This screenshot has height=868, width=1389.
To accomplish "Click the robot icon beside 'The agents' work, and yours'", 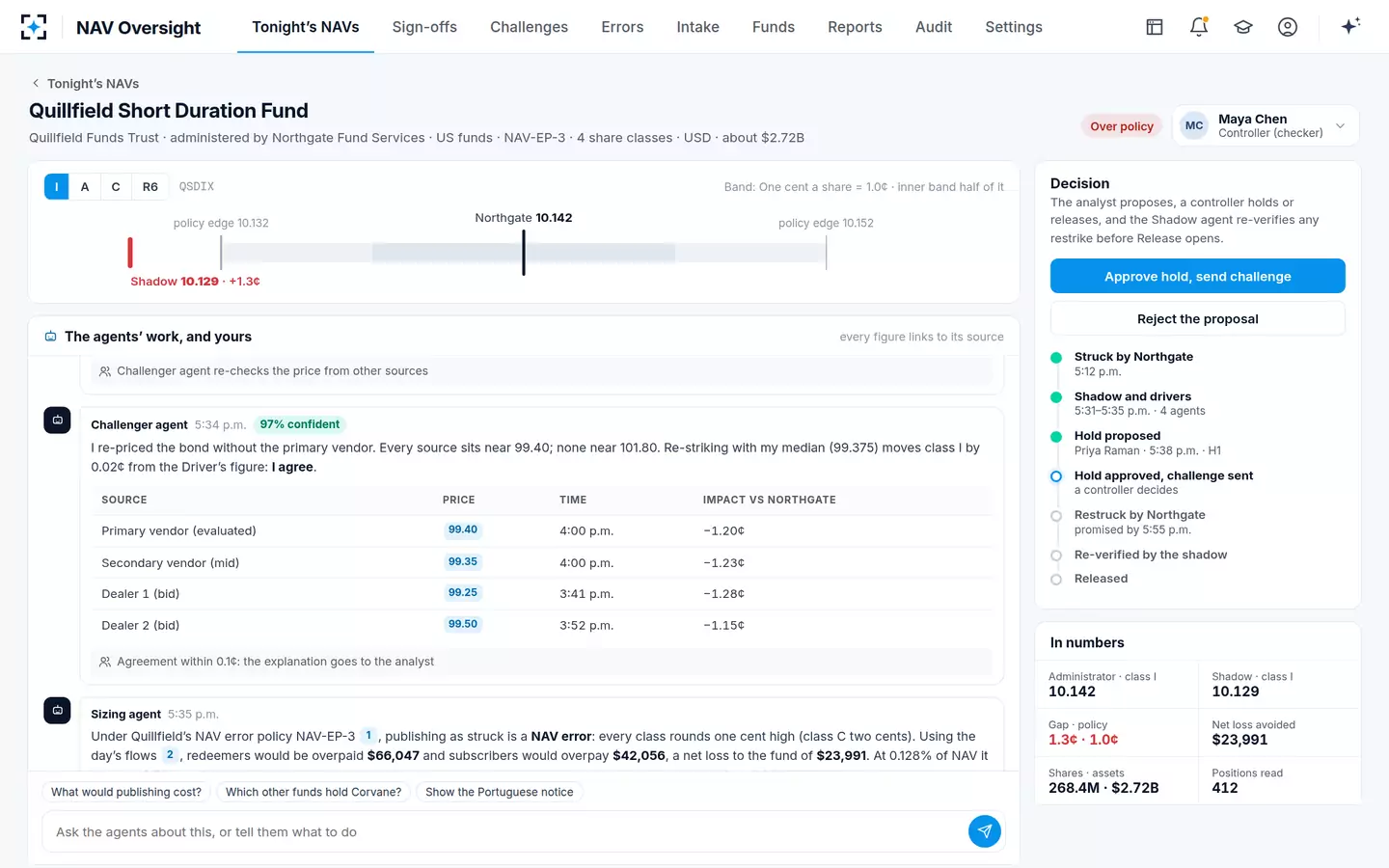I will (50, 337).
